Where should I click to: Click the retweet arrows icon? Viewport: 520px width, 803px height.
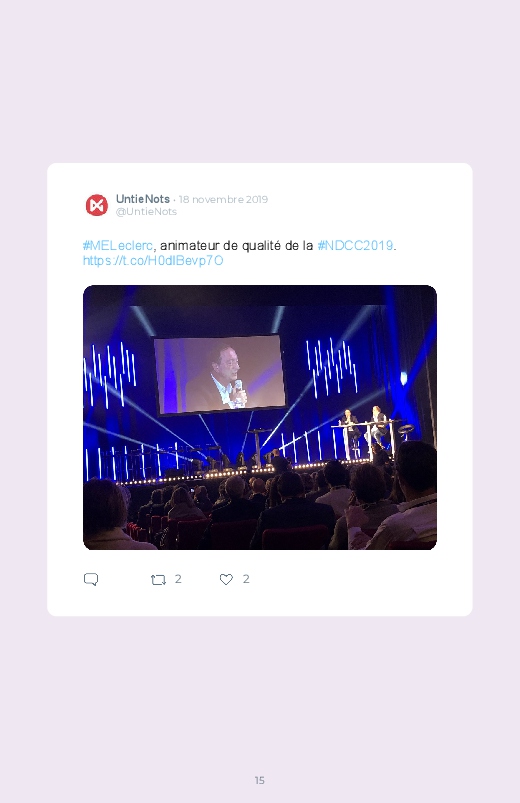[x=158, y=580]
